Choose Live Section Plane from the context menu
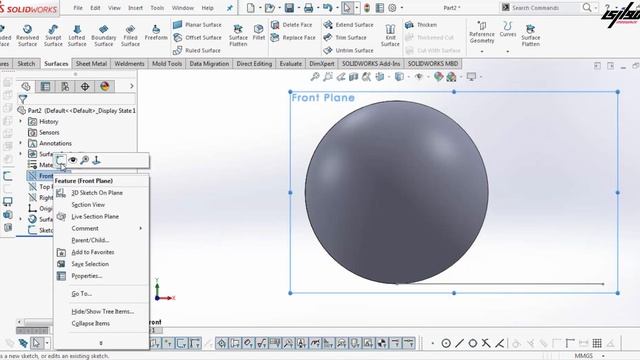Image resolution: width=640 pixels, height=360 pixels. [x=95, y=216]
